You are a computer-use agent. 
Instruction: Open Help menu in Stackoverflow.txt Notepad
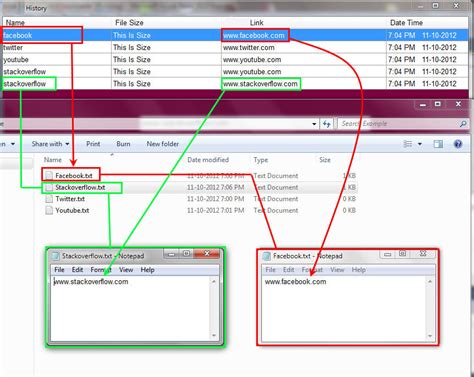point(147,270)
